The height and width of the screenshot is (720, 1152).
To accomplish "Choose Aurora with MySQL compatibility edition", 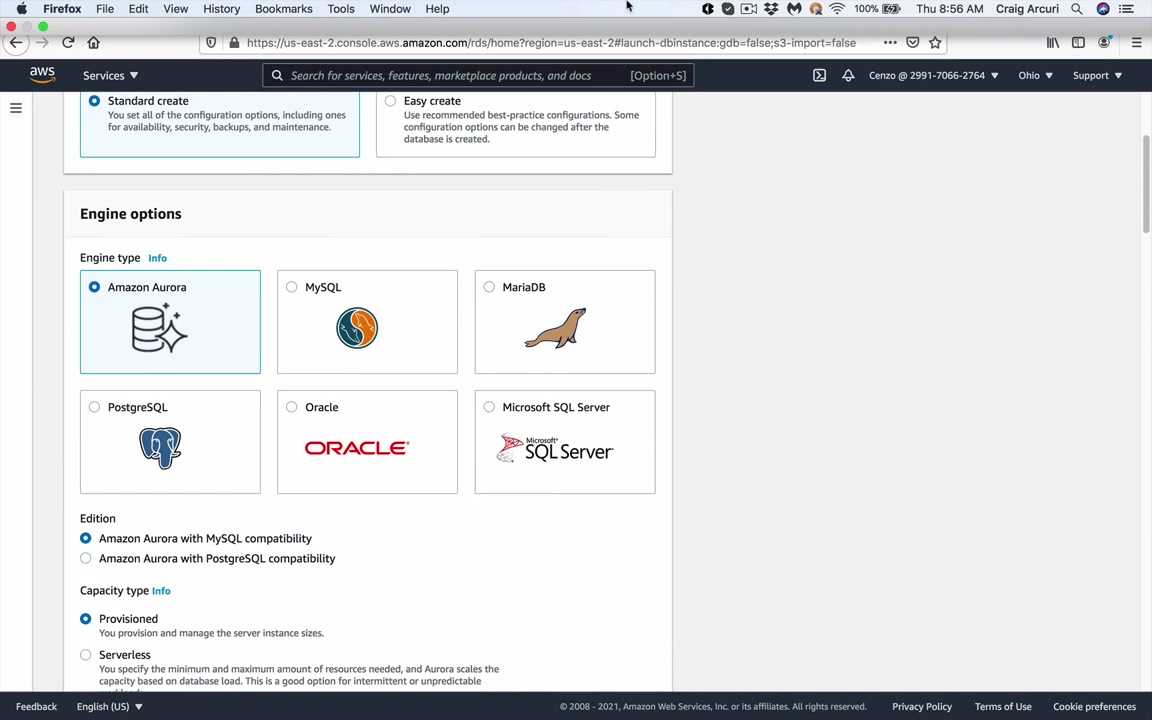I will click(86, 538).
